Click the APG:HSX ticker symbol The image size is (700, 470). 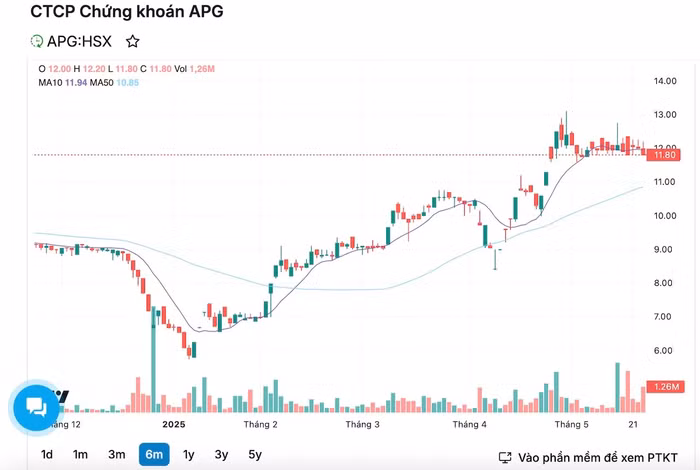(x=79, y=42)
